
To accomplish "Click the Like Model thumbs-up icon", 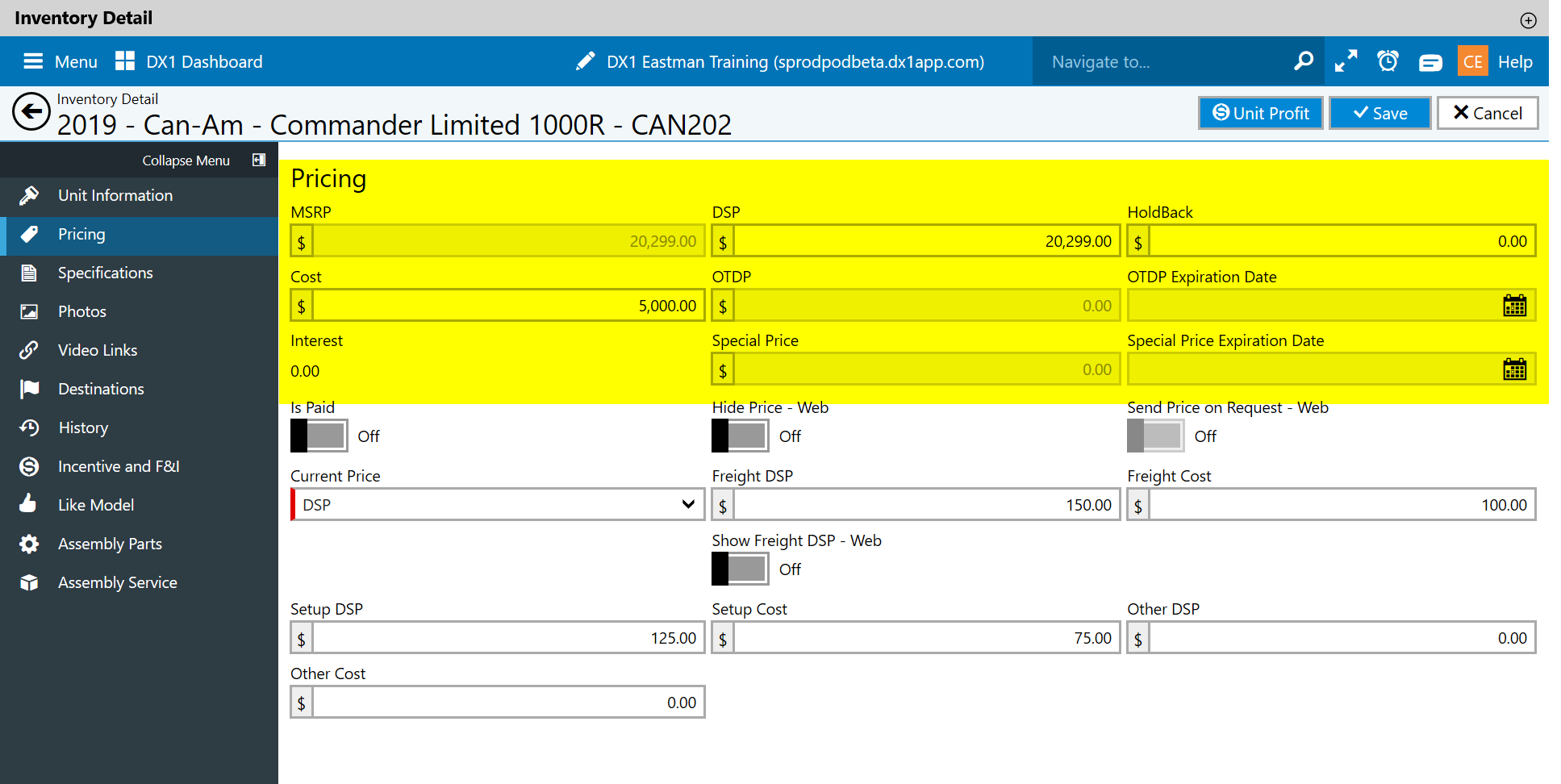I will pos(29,504).
